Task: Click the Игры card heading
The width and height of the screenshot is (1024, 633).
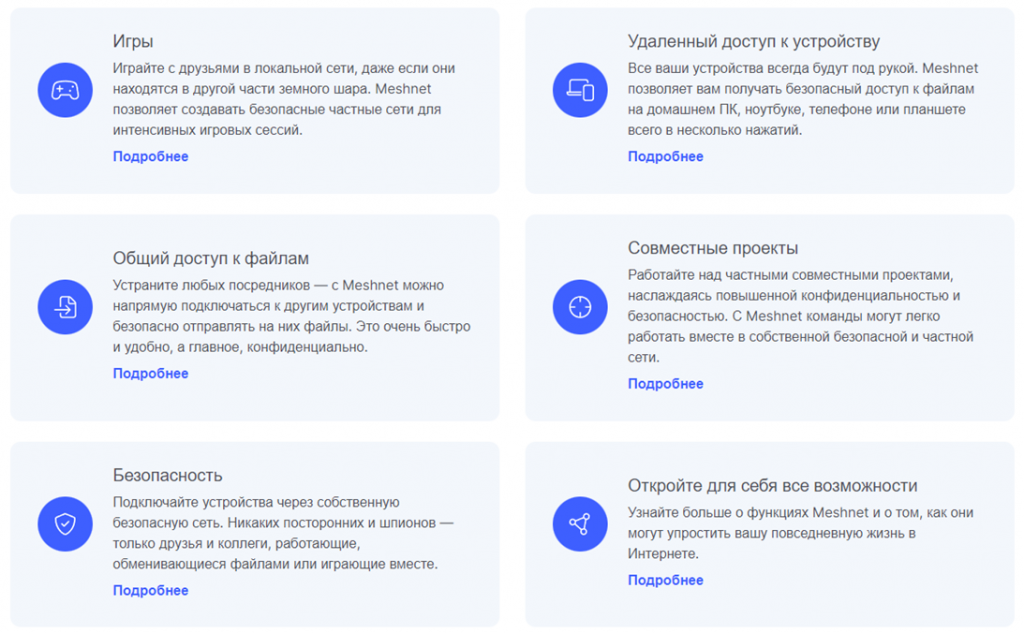Action: (133, 42)
